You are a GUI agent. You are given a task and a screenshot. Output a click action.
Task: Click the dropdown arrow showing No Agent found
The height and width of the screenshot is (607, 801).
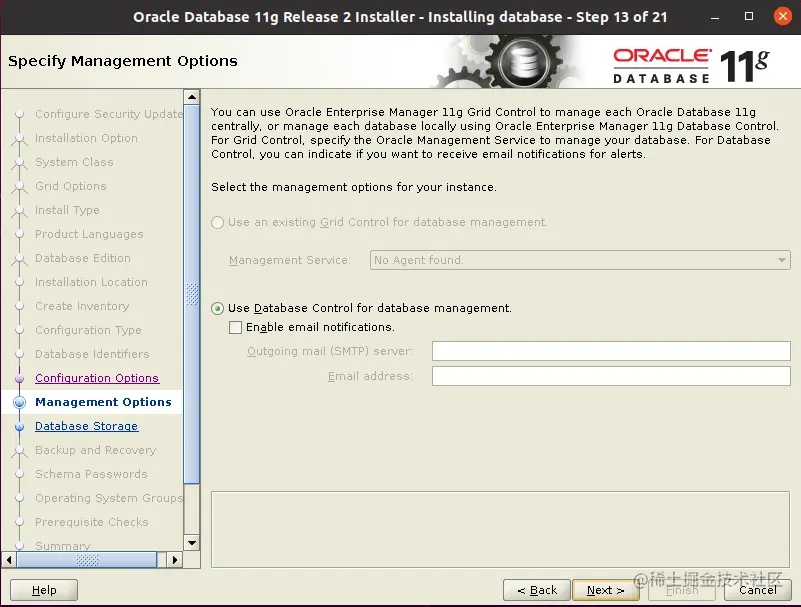pos(782,260)
